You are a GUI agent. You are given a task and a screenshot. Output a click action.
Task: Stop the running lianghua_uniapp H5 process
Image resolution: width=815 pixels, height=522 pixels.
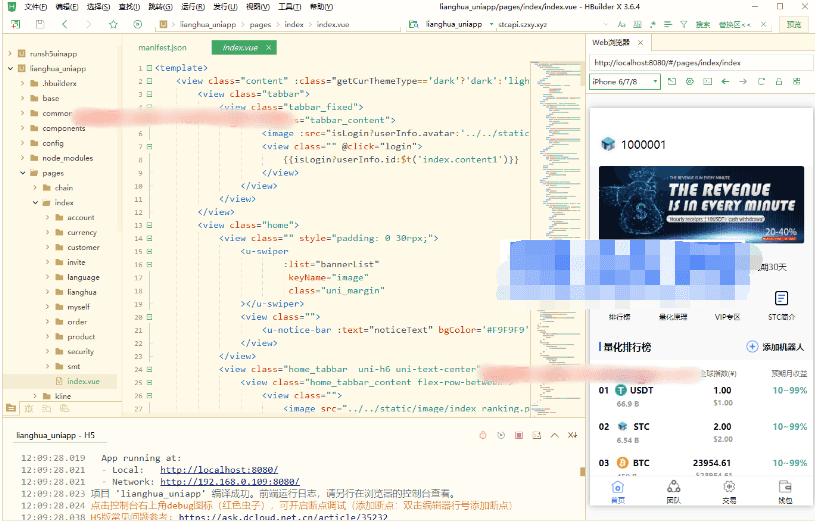[519, 435]
